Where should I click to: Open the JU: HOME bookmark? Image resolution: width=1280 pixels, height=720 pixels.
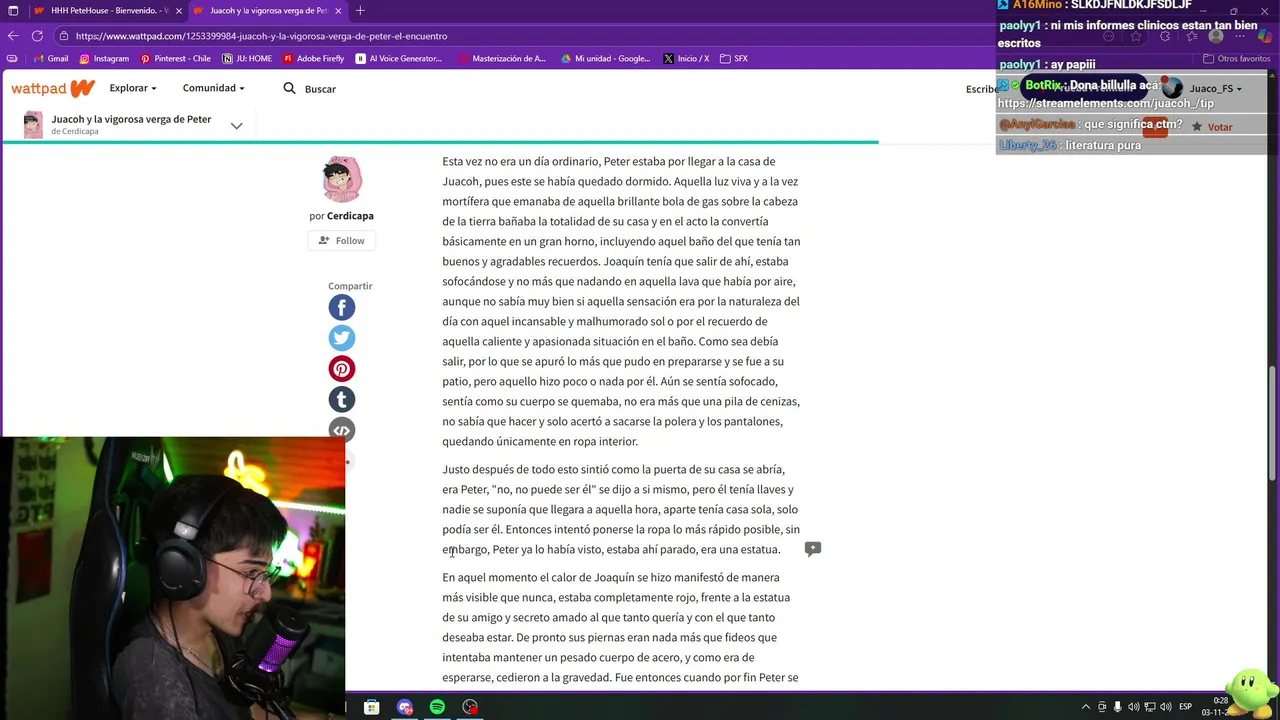247,58
